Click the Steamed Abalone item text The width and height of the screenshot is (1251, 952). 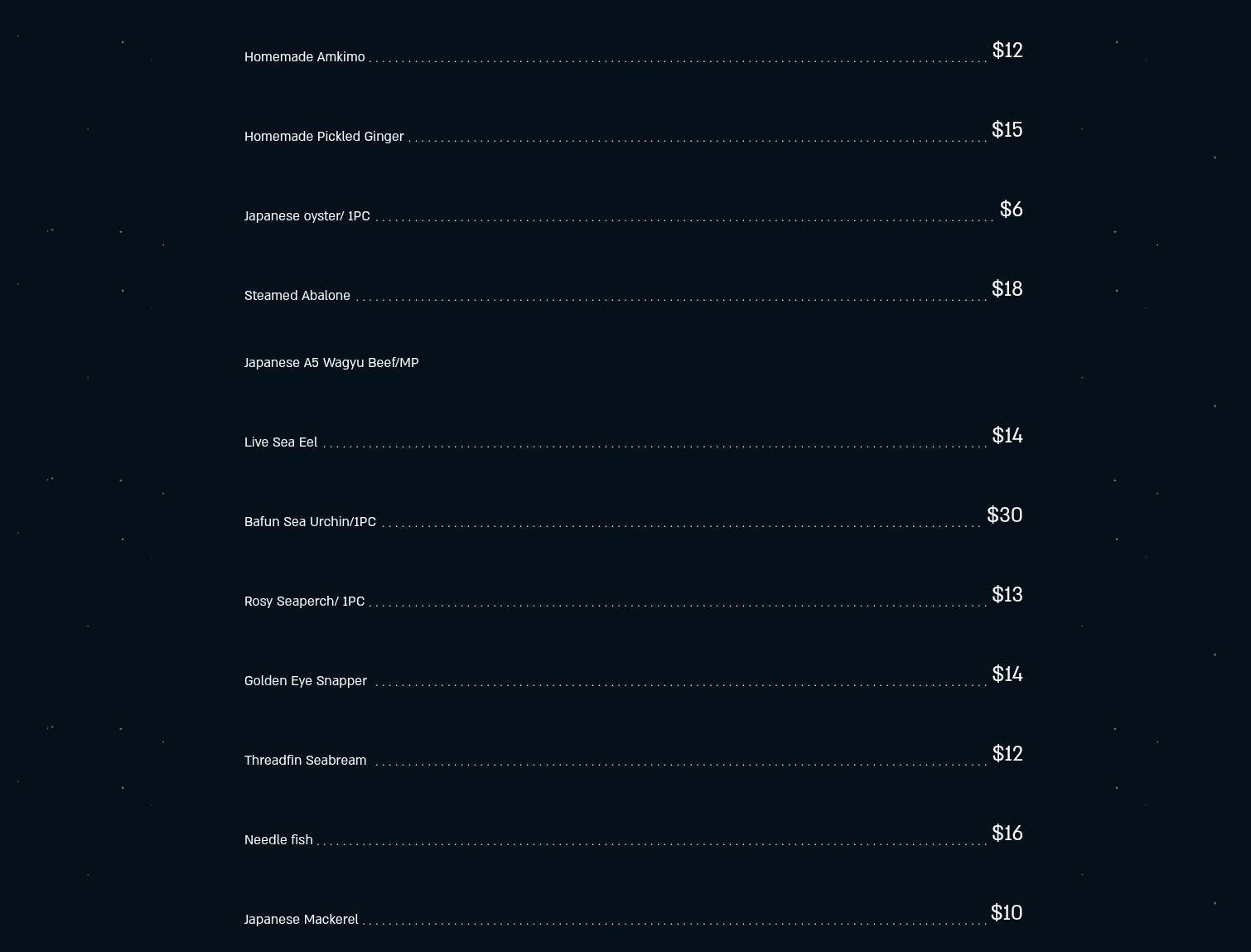(297, 296)
